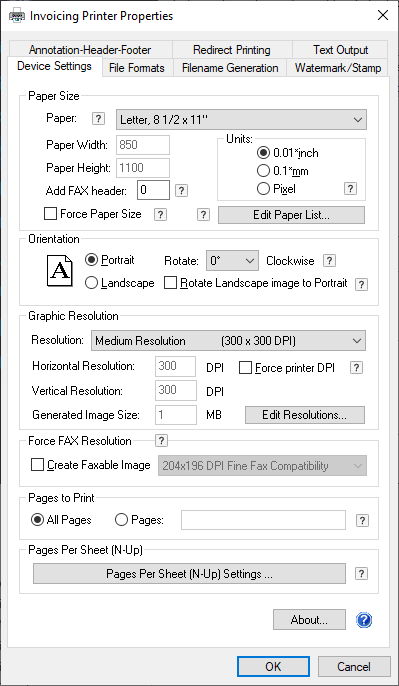Screen dimensions: 399x686
Task: Check Create Faxable Image option
Action: click(38, 465)
